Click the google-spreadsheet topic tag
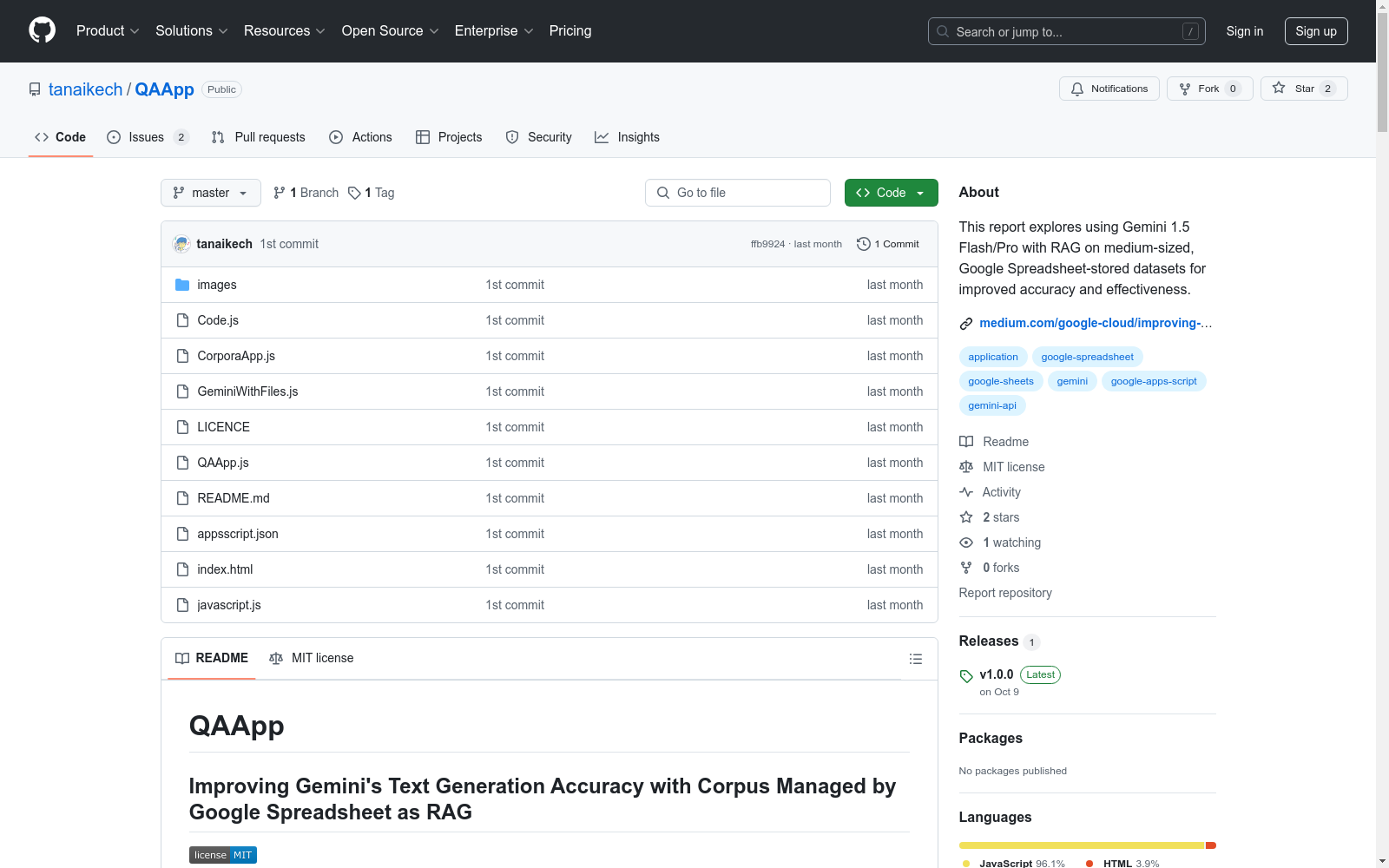Screen dimensions: 1389x868 point(1087,357)
